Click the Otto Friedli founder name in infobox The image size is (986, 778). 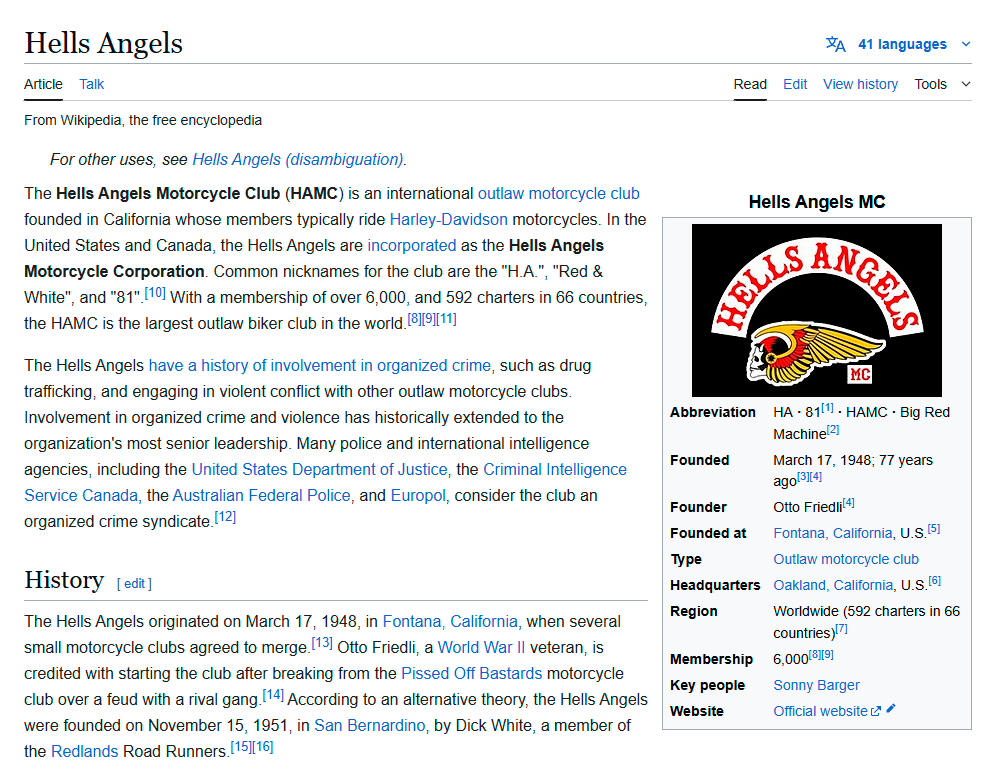tap(807, 508)
